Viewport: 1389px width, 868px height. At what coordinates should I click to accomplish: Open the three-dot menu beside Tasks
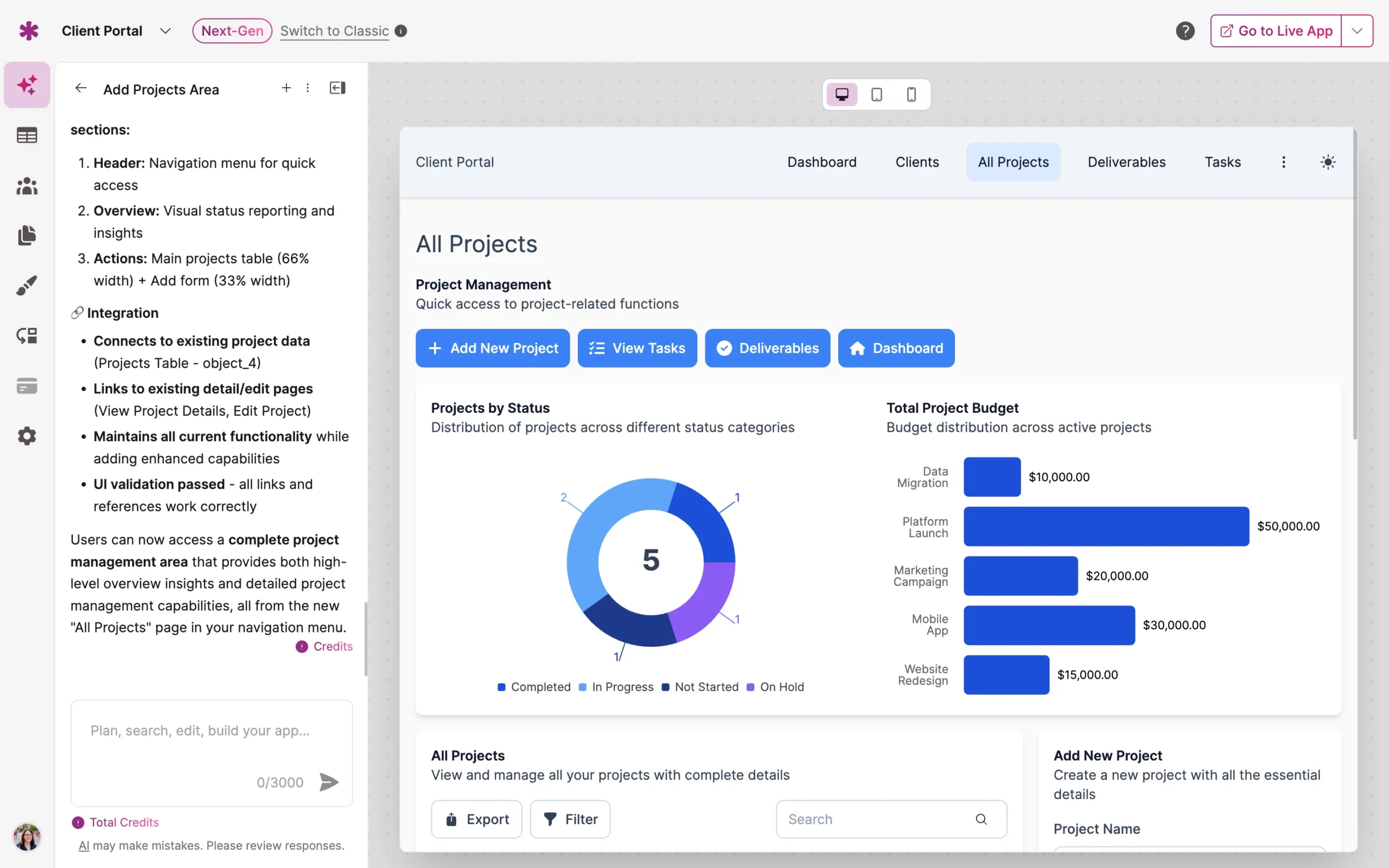[1284, 162]
